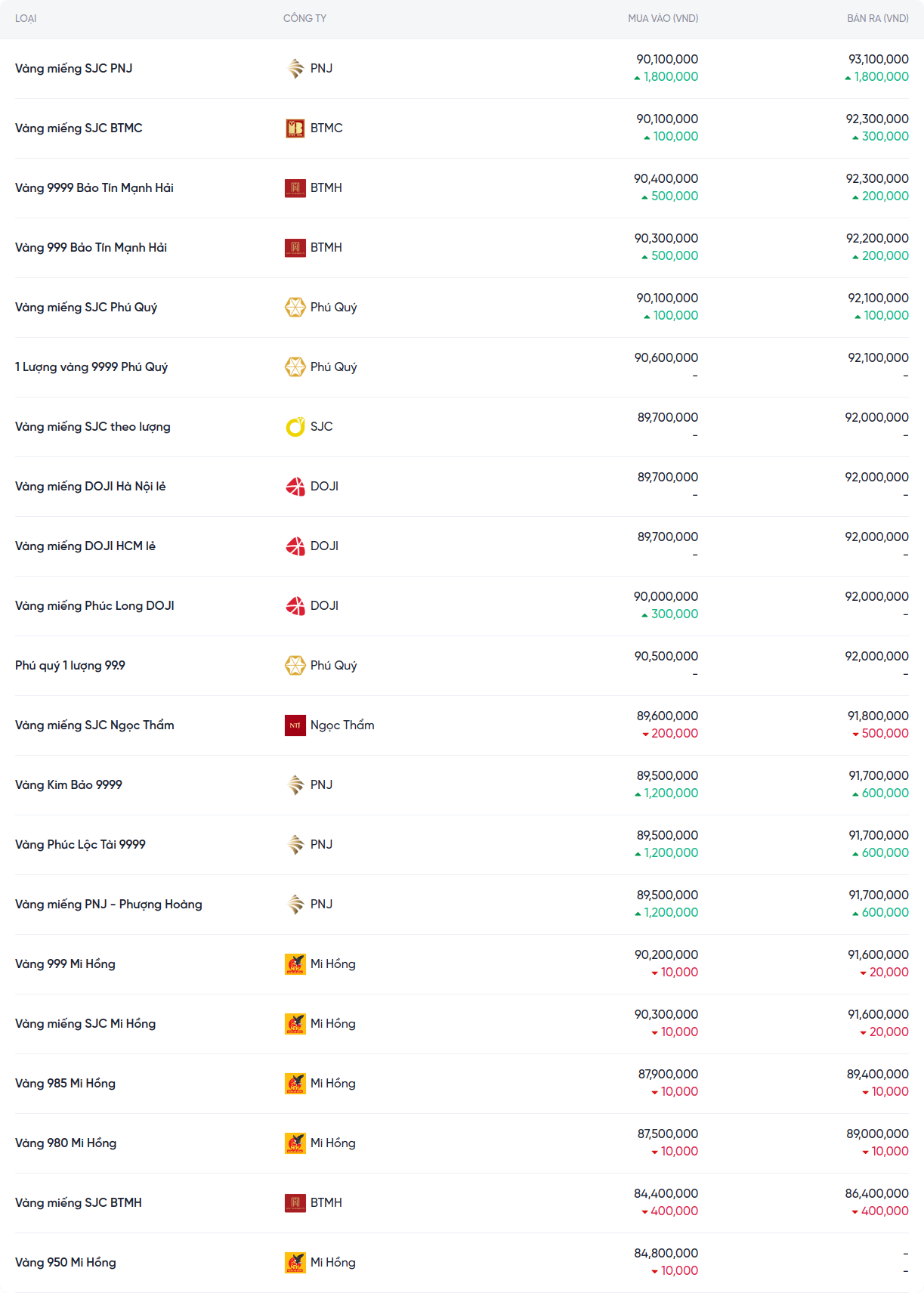Click PNJ logo in Vàng Kim Bảo 9999 row
Image resolution: width=924 pixels, height=1293 pixels.
[x=295, y=785]
